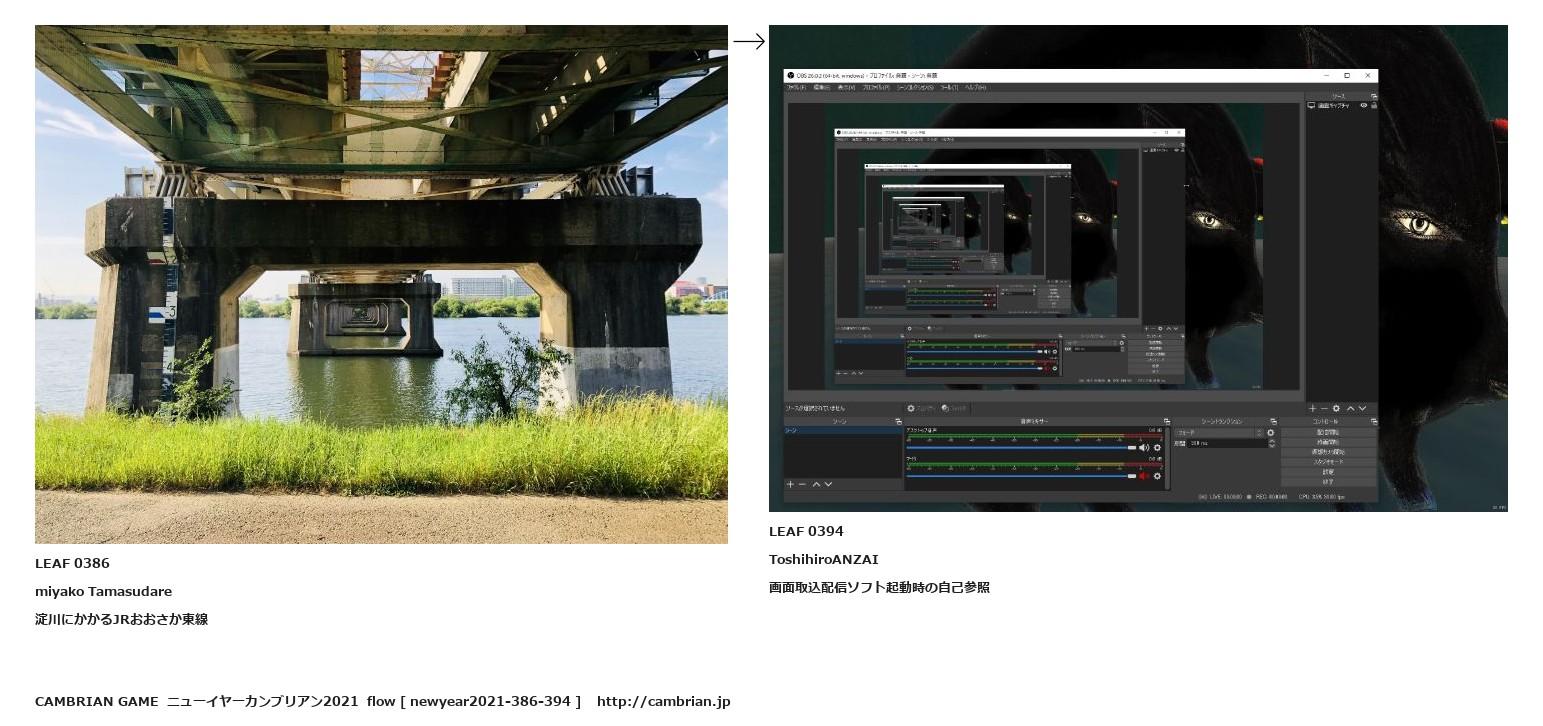Toggle lock on the screen capture source
The height and width of the screenshot is (726, 1543).
[1374, 105]
